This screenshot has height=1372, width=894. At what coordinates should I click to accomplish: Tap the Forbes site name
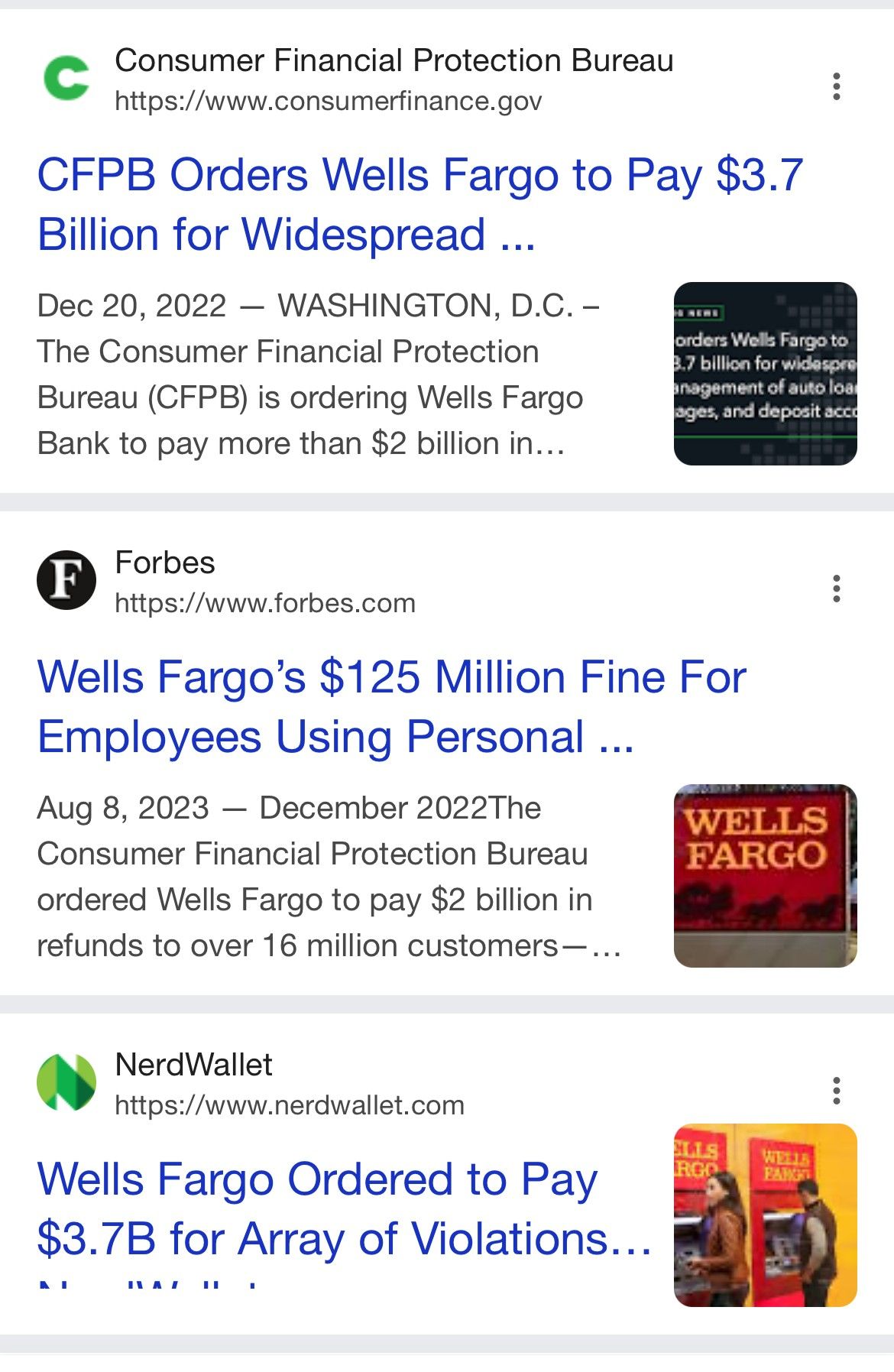(165, 563)
